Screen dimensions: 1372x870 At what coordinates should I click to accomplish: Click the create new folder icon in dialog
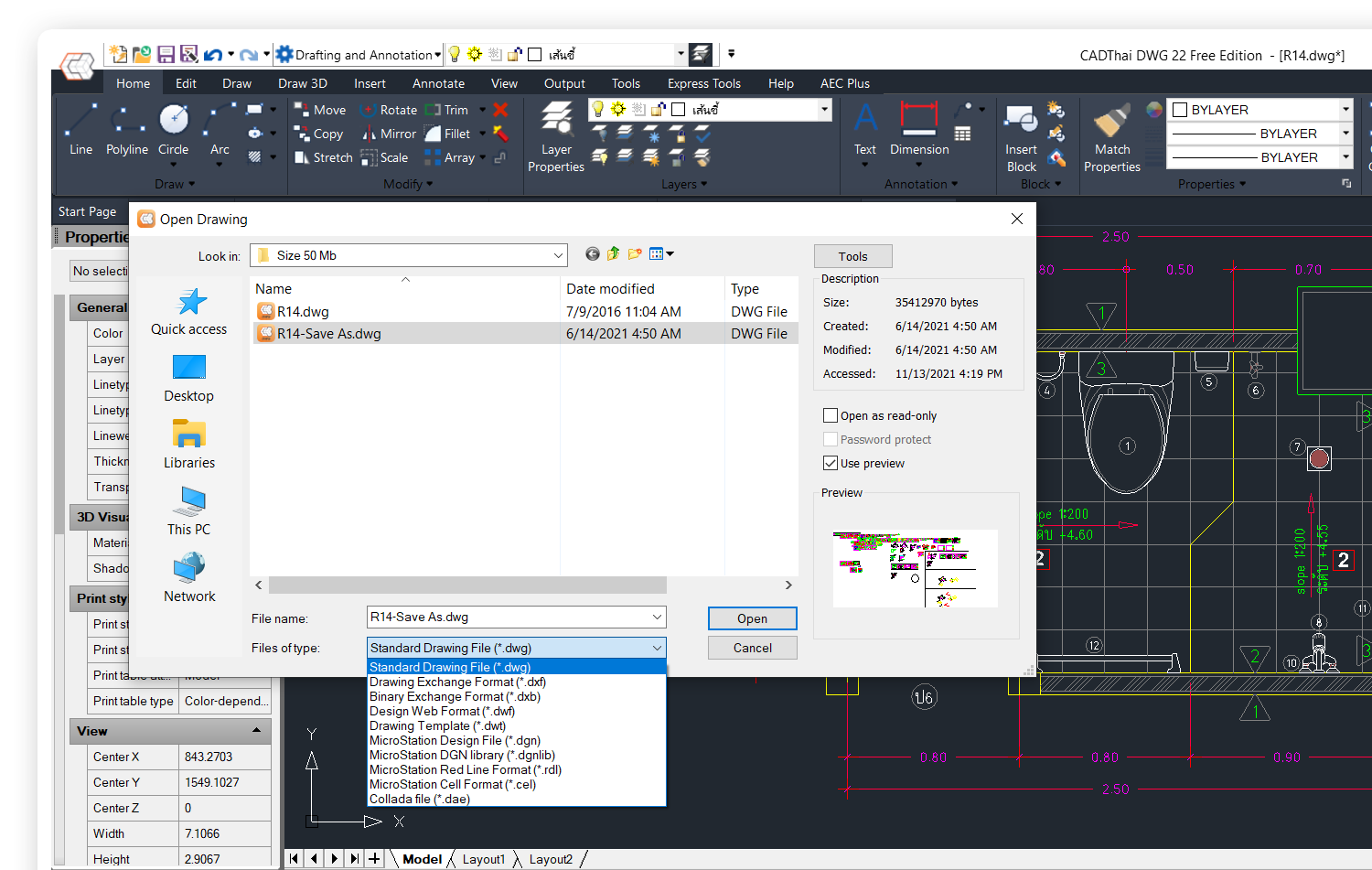click(x=635, y=254)
